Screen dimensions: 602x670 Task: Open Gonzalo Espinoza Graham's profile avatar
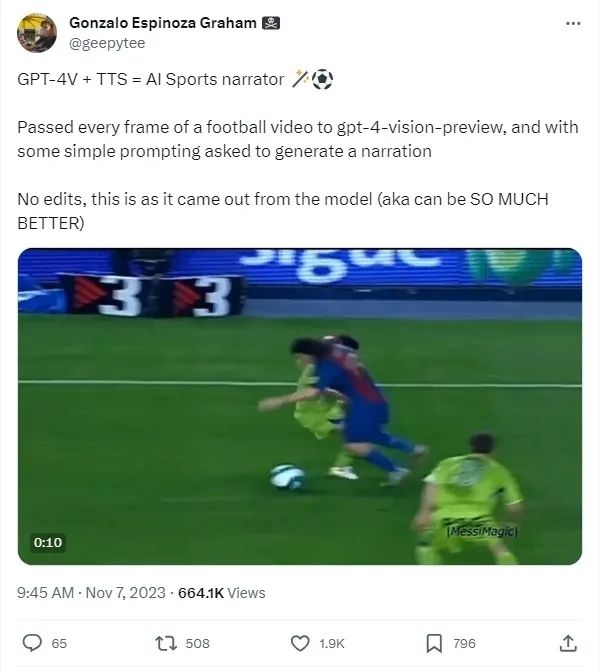pyautogui.click(x=37, y=33)
